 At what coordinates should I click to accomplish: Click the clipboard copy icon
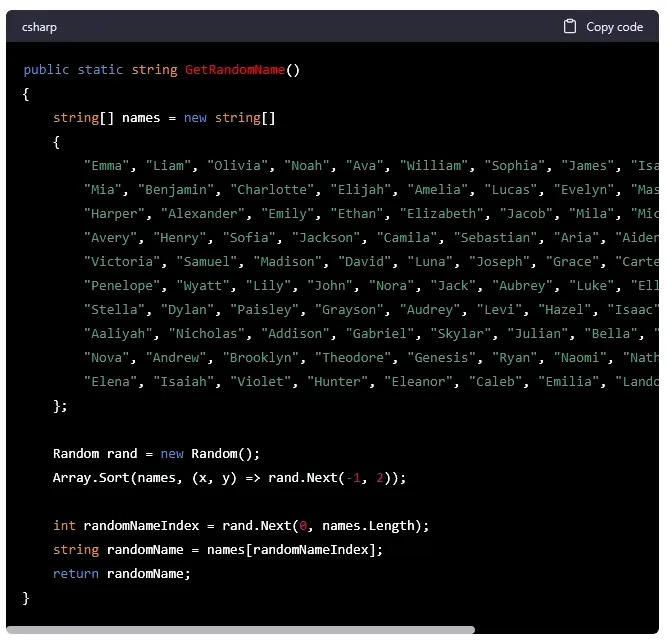[x=570, y=26]
